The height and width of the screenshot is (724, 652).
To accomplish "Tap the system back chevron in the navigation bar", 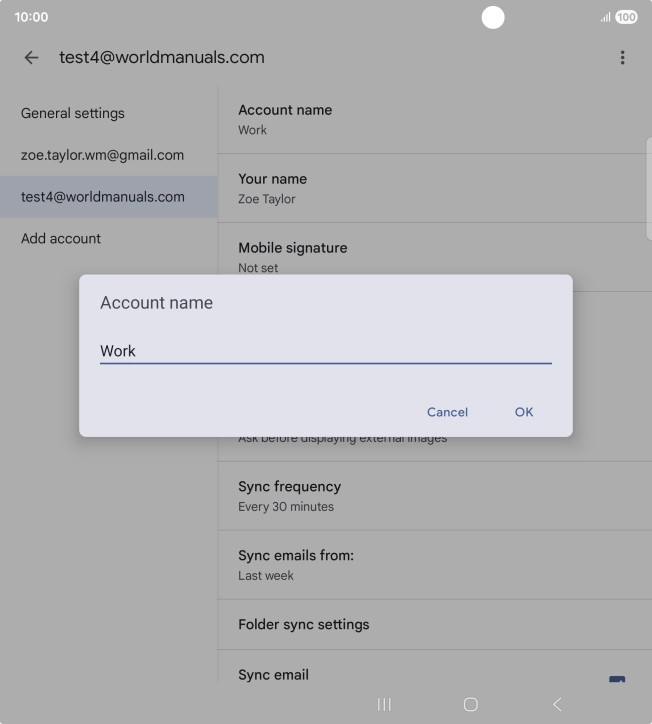I will point(557,704).
